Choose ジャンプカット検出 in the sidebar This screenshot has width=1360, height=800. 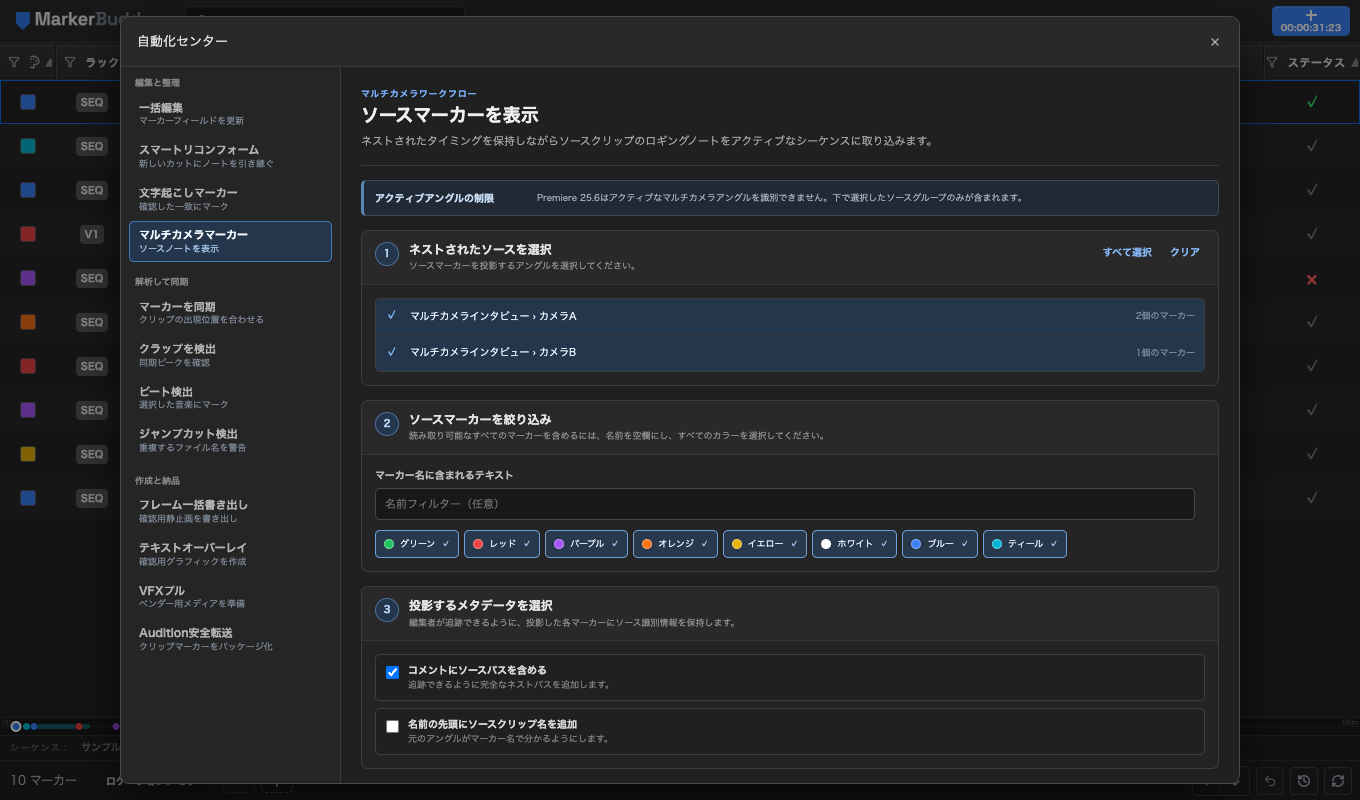(230, 440)
